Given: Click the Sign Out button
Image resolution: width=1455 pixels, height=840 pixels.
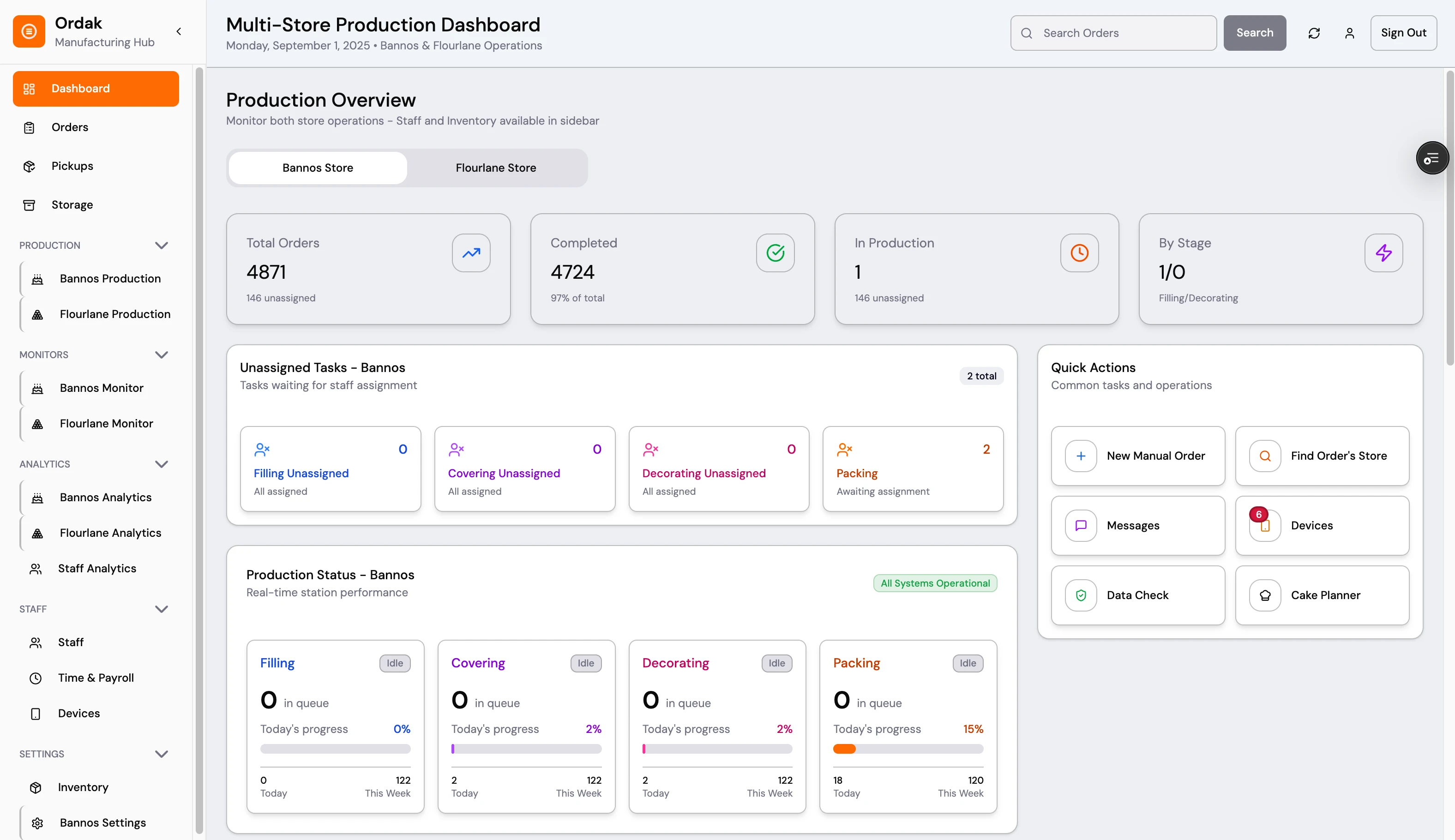Looking at the screenshot, I should click(1403, 33).
